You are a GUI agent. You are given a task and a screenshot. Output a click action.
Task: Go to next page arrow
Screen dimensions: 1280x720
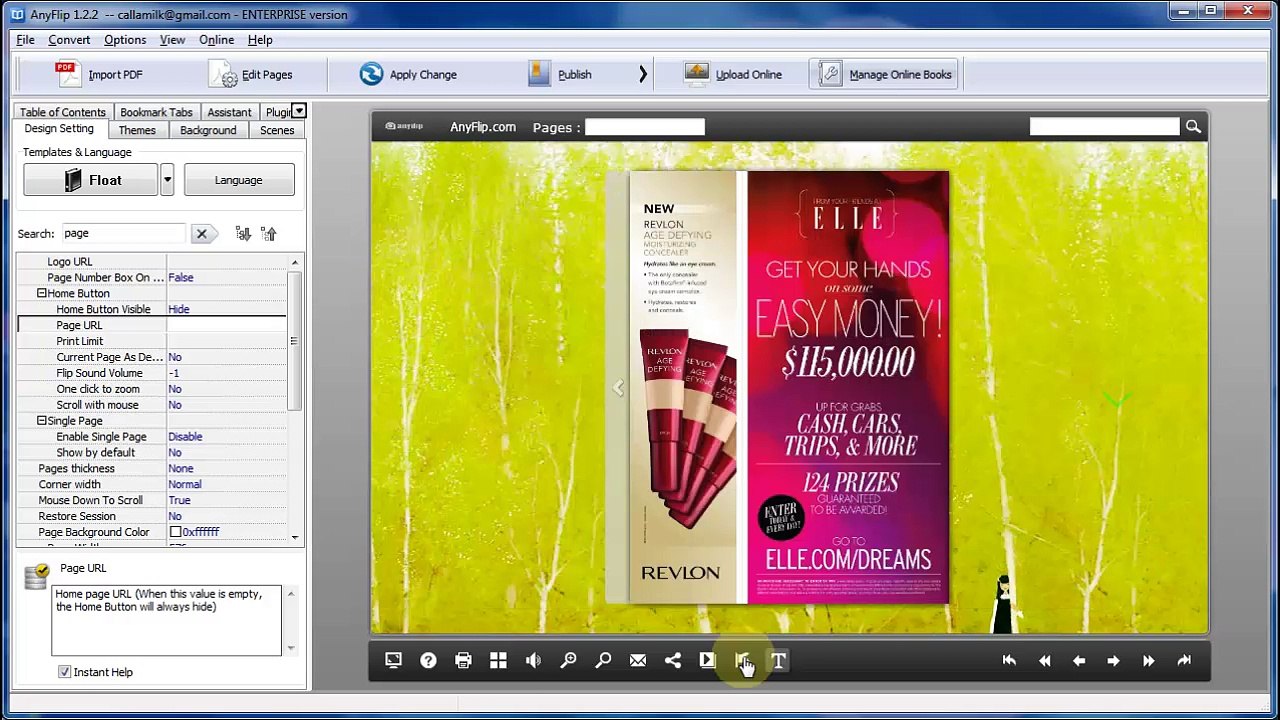(x=1113, y=660)
